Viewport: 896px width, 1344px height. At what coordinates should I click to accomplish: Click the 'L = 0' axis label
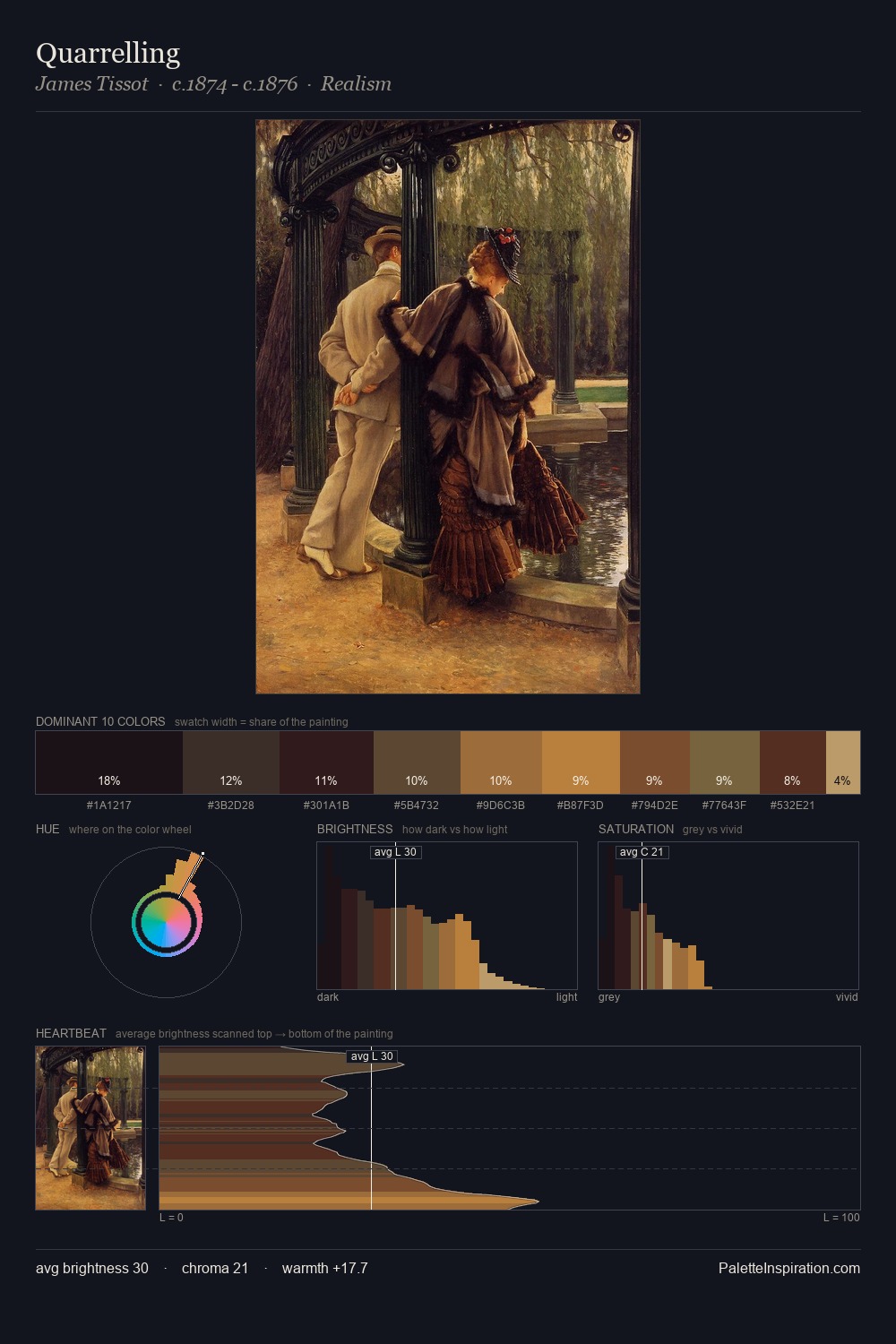[x=171, y=1218]
